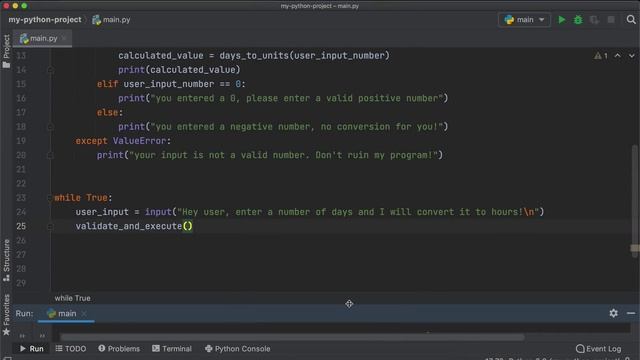Open the Favorites tool window sidebar tab
The height and width of the screenshot is (360, 640).
[6, 314]
